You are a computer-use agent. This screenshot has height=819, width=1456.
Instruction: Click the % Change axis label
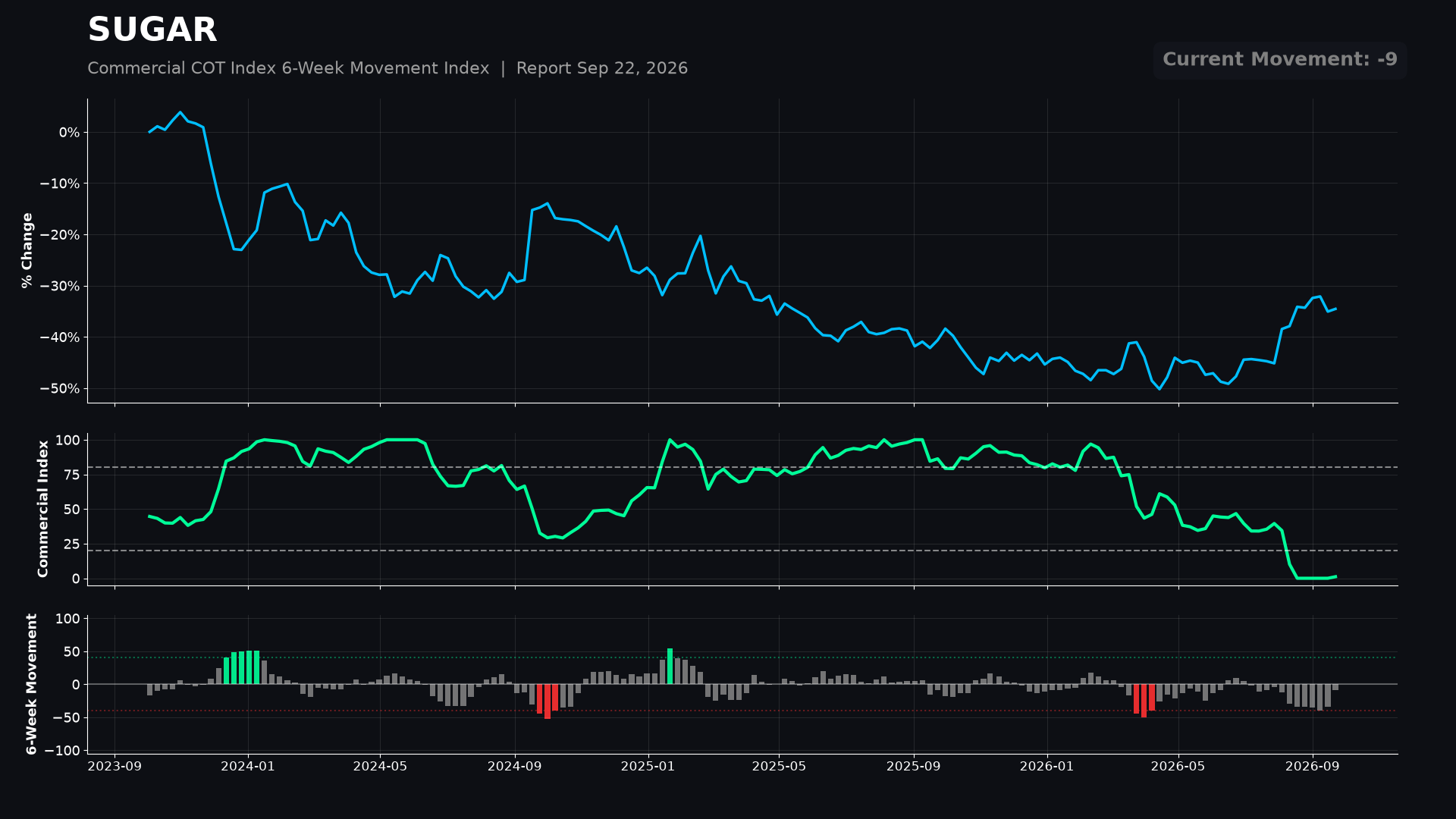27,250
